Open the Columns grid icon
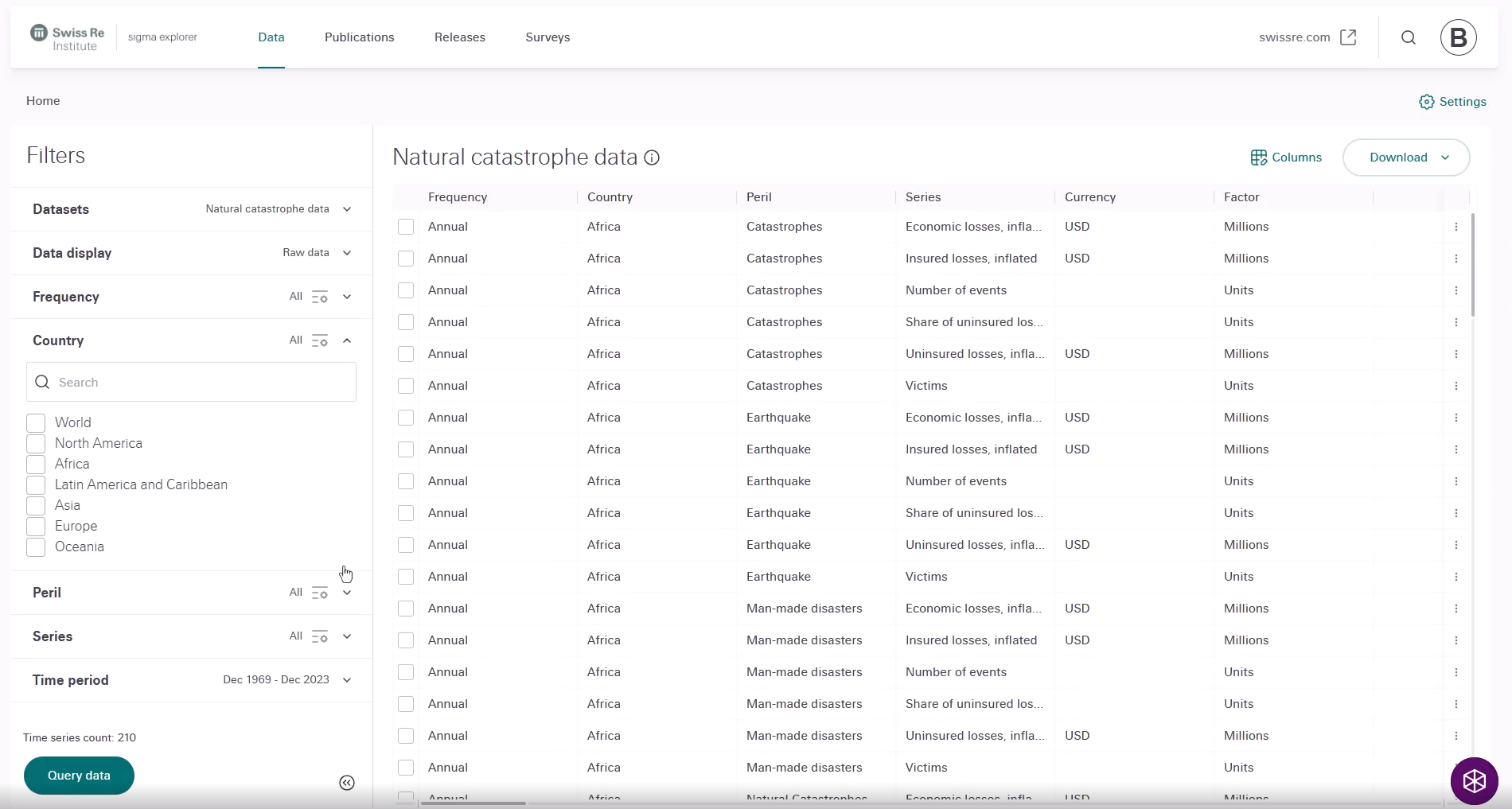 click(x=1258, y=158)
